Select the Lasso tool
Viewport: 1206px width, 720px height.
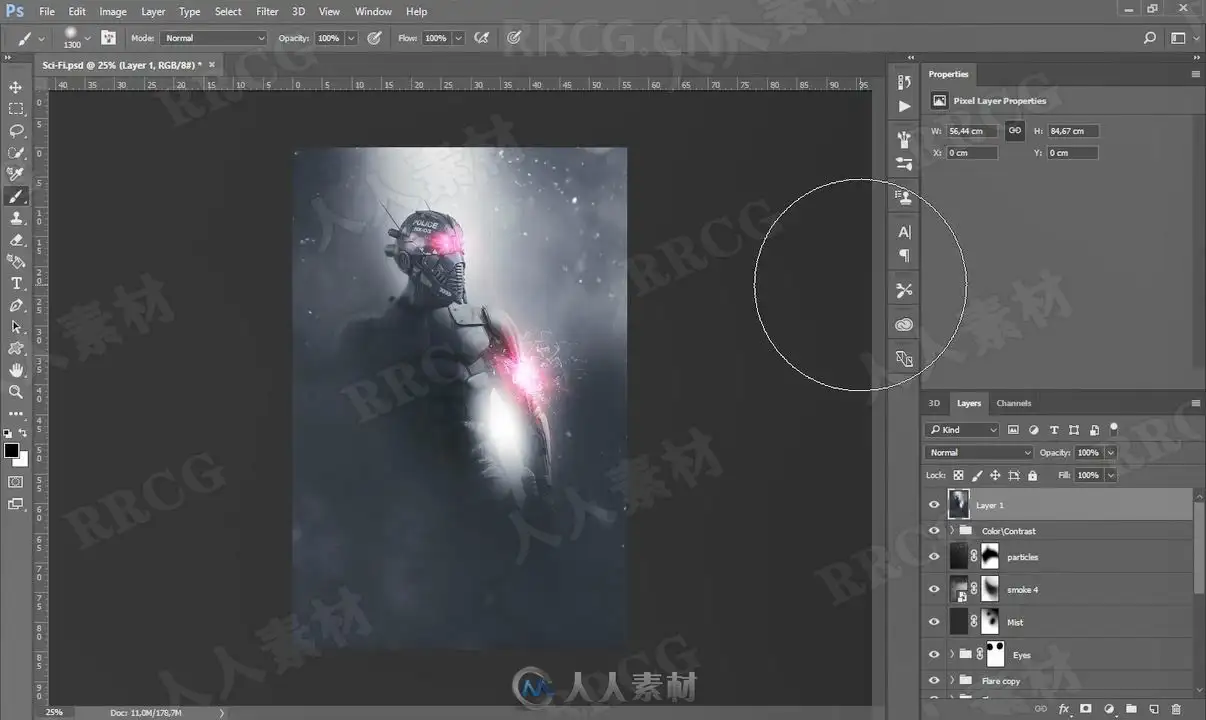(16, 131)
